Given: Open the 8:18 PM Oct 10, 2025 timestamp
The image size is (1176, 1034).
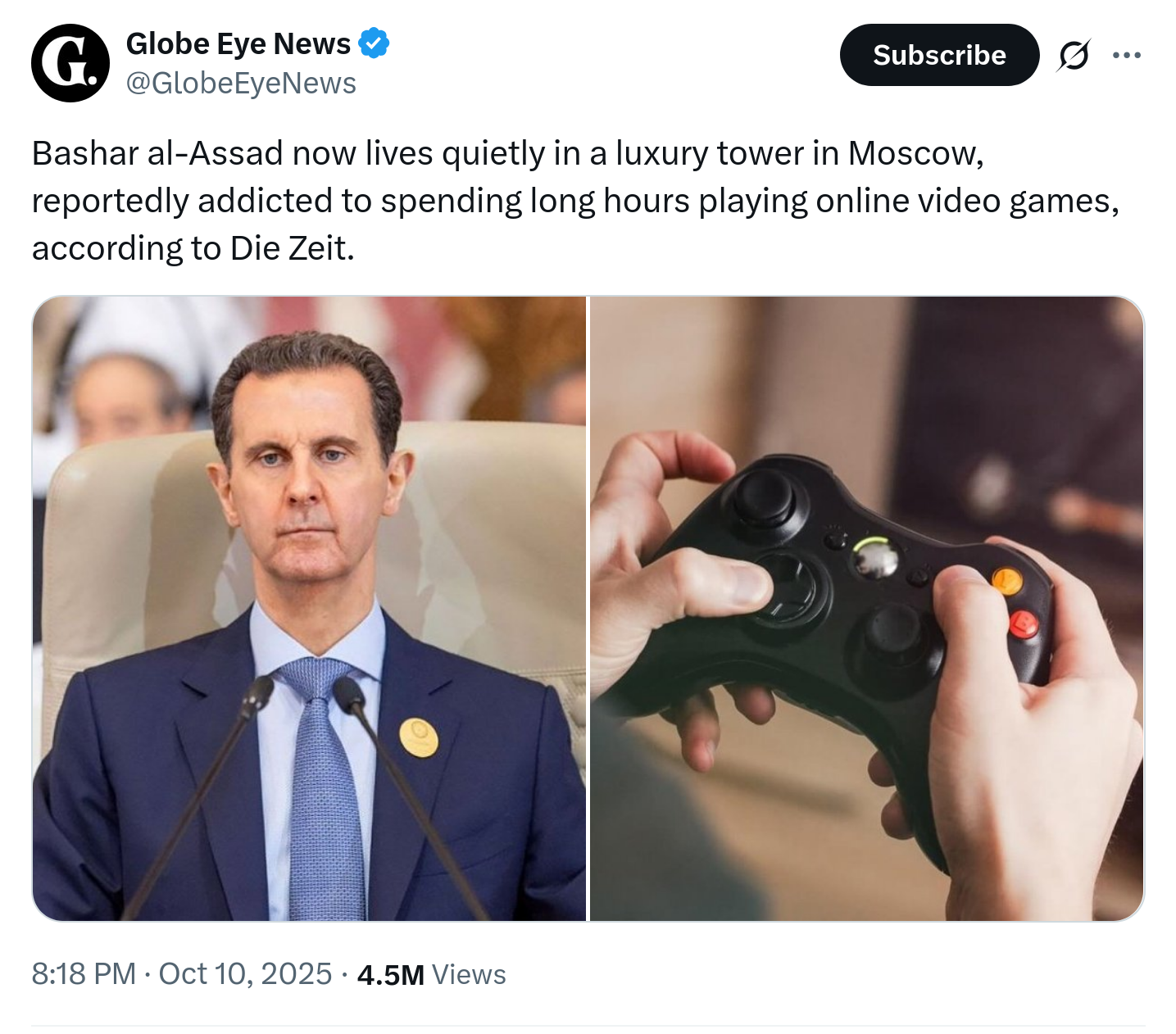Looking at the screenshot, I should coord(182,973).
